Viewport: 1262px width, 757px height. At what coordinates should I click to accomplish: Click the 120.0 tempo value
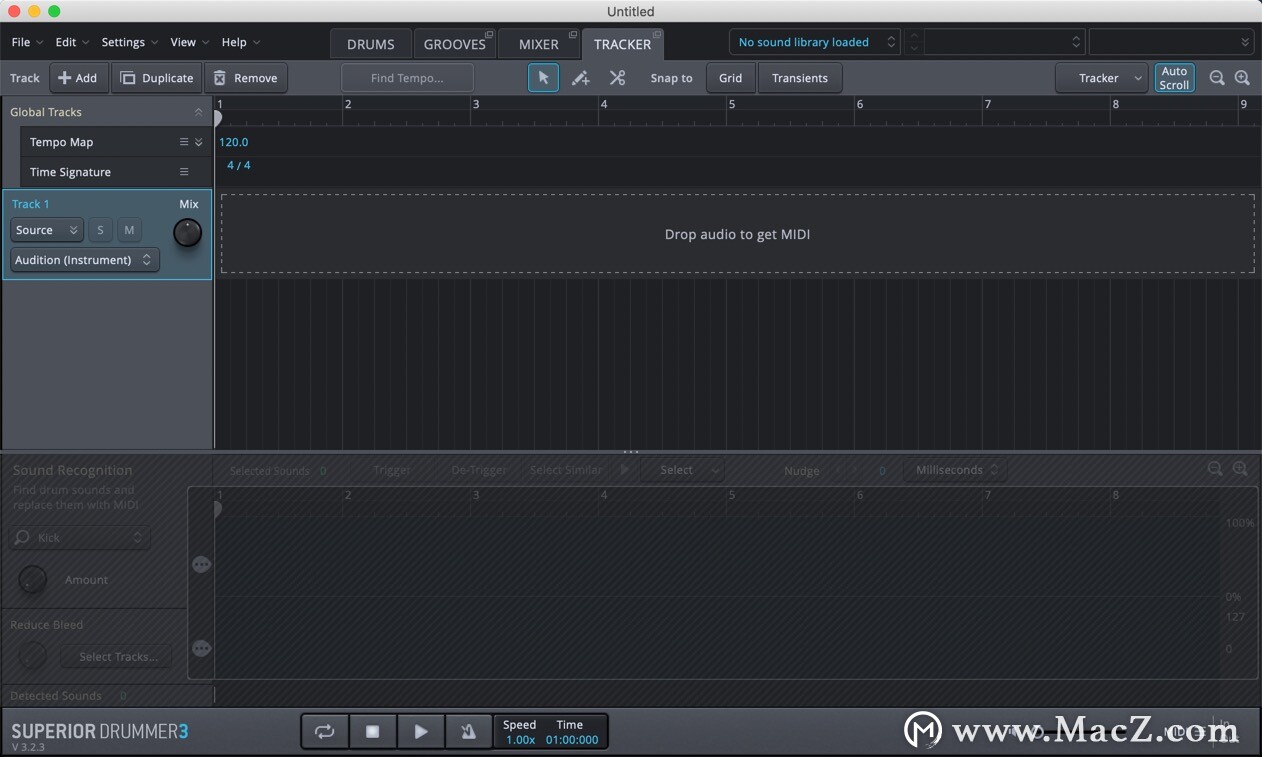pos(234,142)
